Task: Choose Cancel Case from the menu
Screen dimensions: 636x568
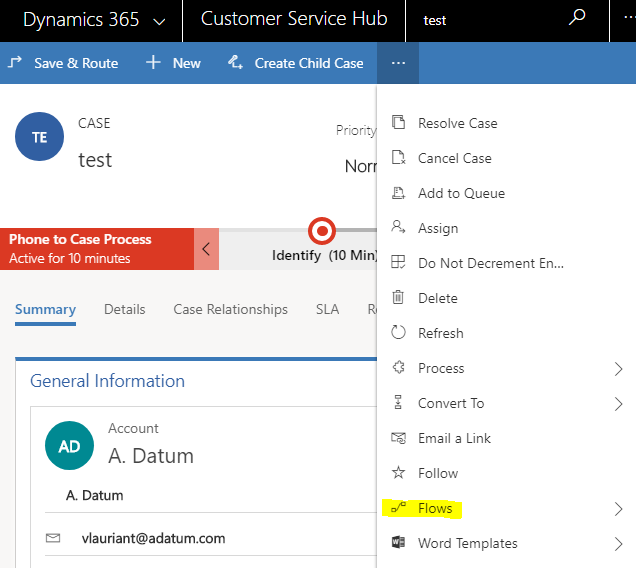Action: click(506, 158)
